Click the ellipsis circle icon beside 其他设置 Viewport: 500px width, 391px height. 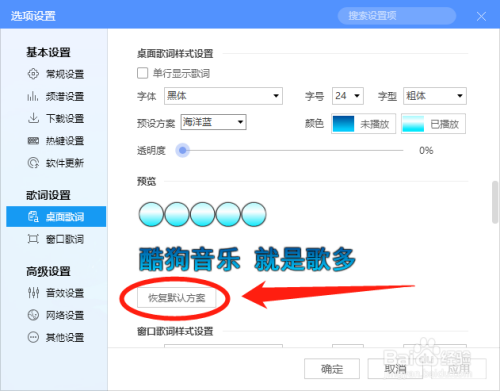point(33,337)
